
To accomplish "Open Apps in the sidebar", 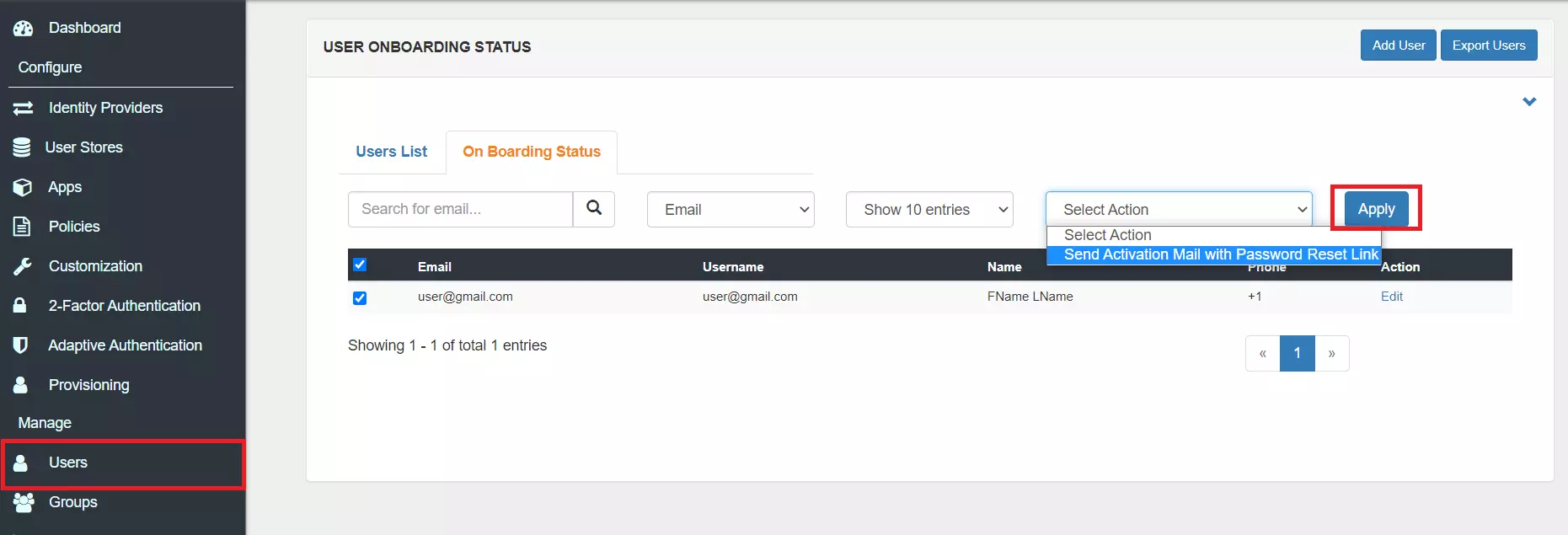I will (65, 187).
